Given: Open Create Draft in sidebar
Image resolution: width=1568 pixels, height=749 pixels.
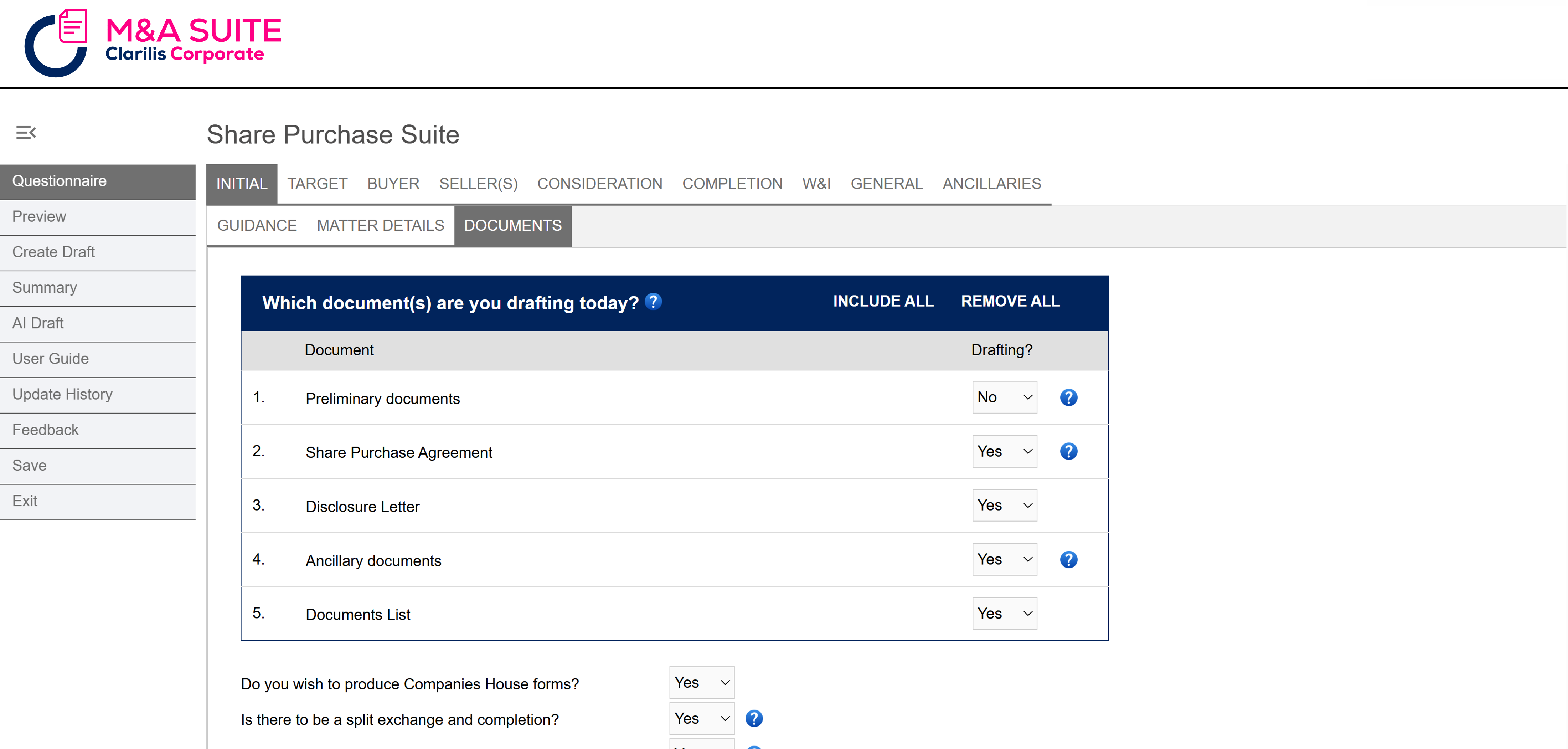Looking at the screenshot, I should point(53,252).
